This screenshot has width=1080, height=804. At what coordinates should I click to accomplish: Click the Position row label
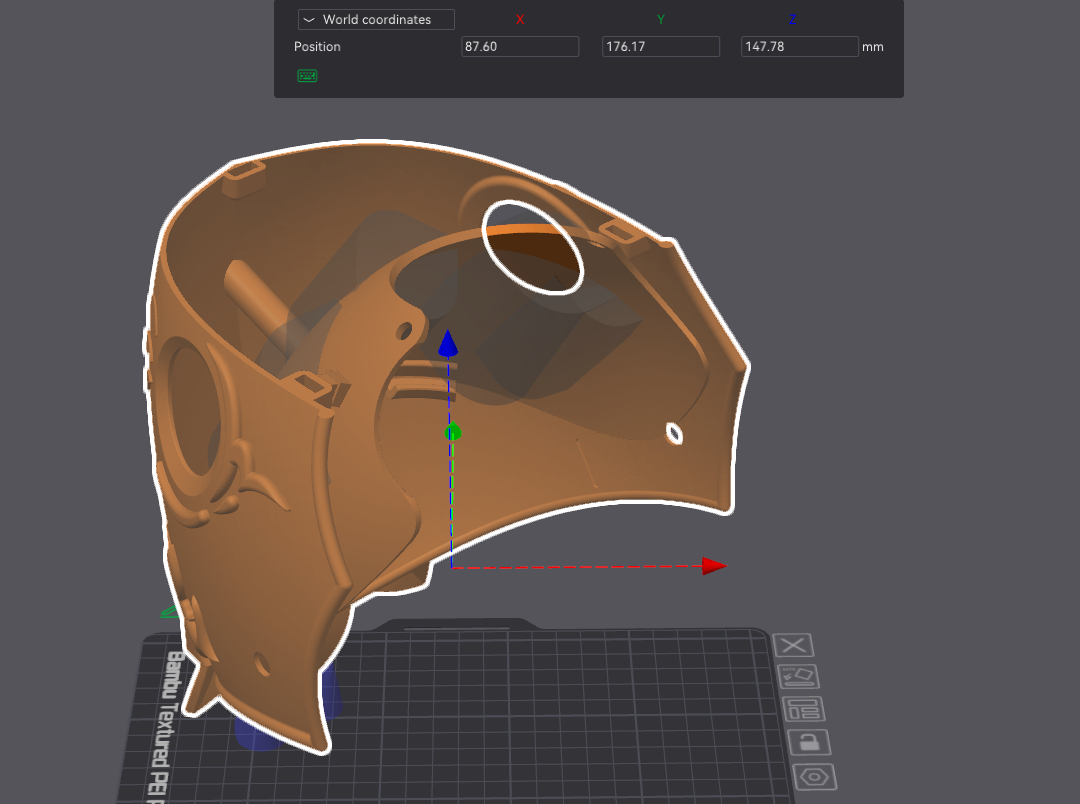(x=317, y=47)
